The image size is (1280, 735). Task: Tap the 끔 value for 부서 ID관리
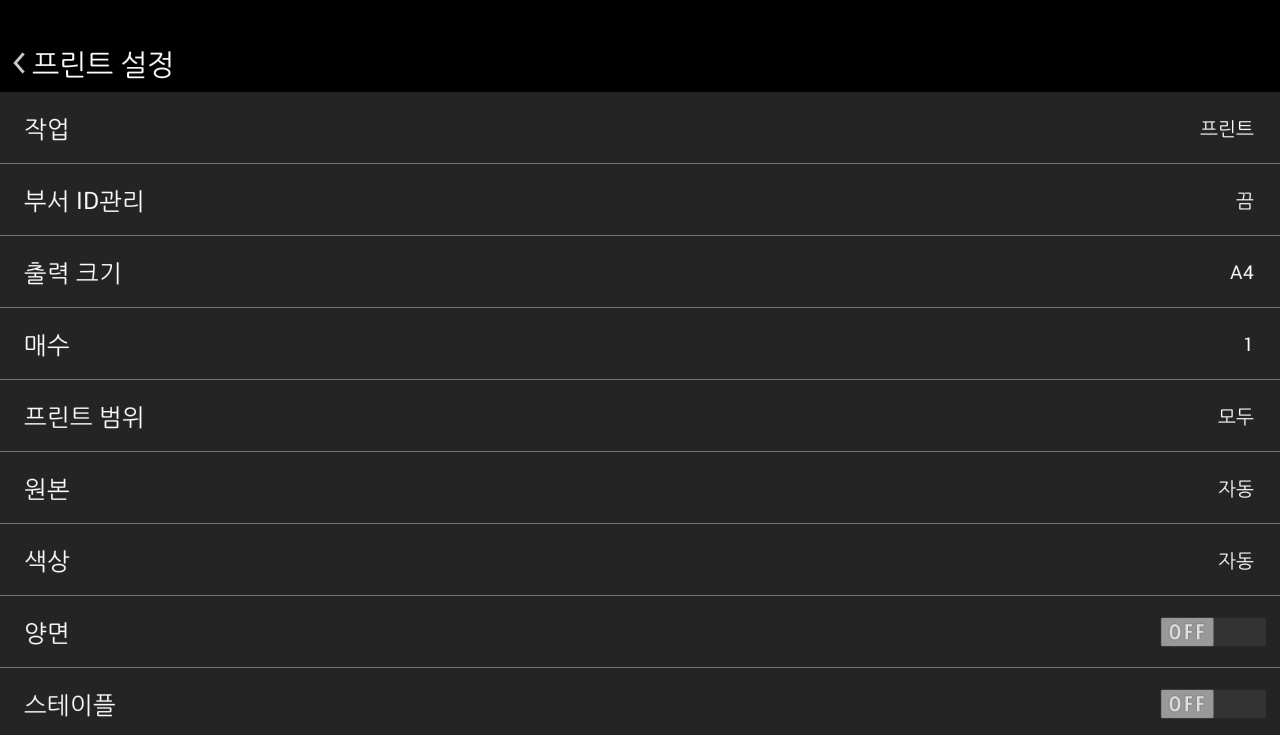1244,200
